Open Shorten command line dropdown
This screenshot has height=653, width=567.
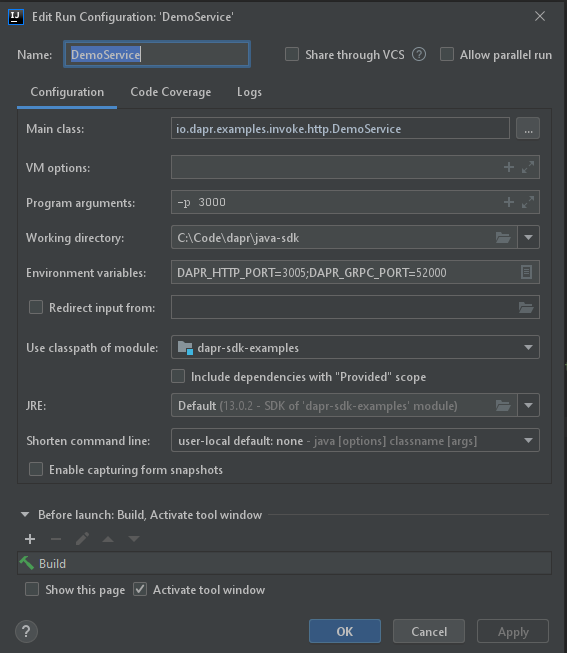click(528, 441)
